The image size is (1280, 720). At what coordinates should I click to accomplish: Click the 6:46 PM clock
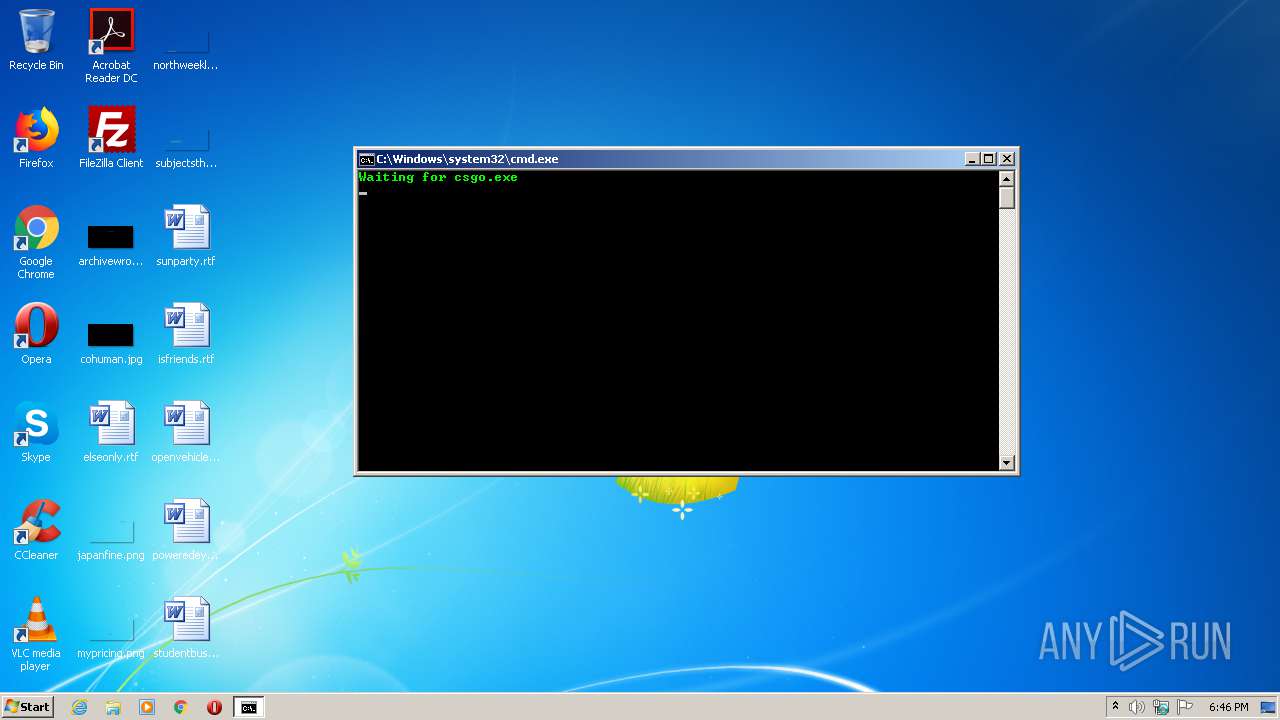pyautogui.click(x=1228, y=707)
